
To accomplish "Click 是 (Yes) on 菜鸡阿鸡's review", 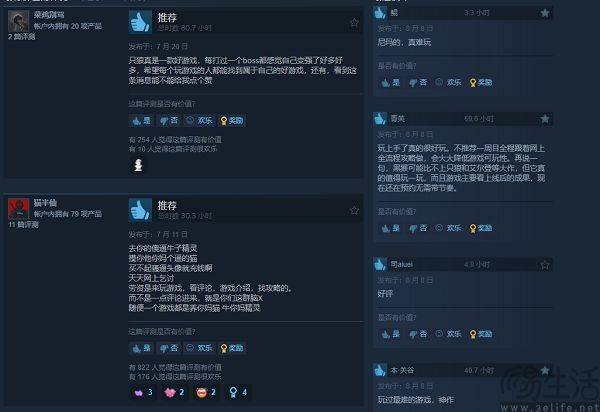I will coord(142,121).
